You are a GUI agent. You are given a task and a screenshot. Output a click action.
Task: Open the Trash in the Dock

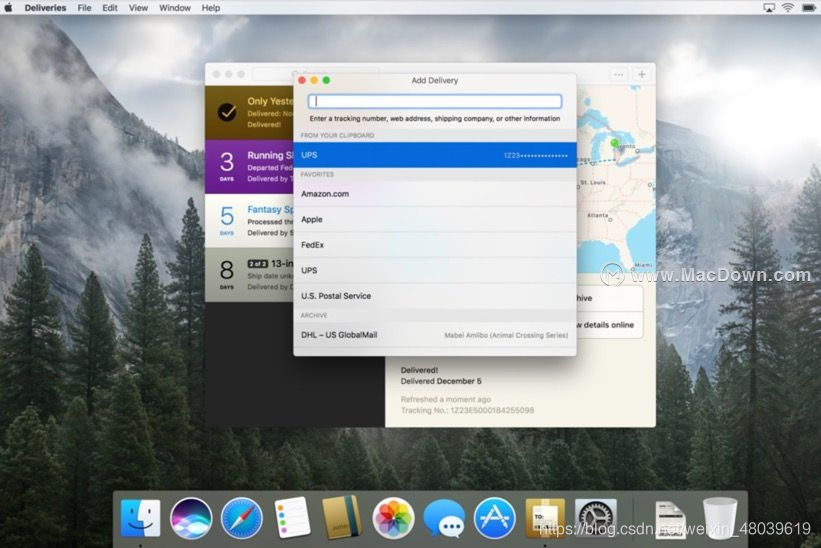pyautogui.click(x=720, y=518)
